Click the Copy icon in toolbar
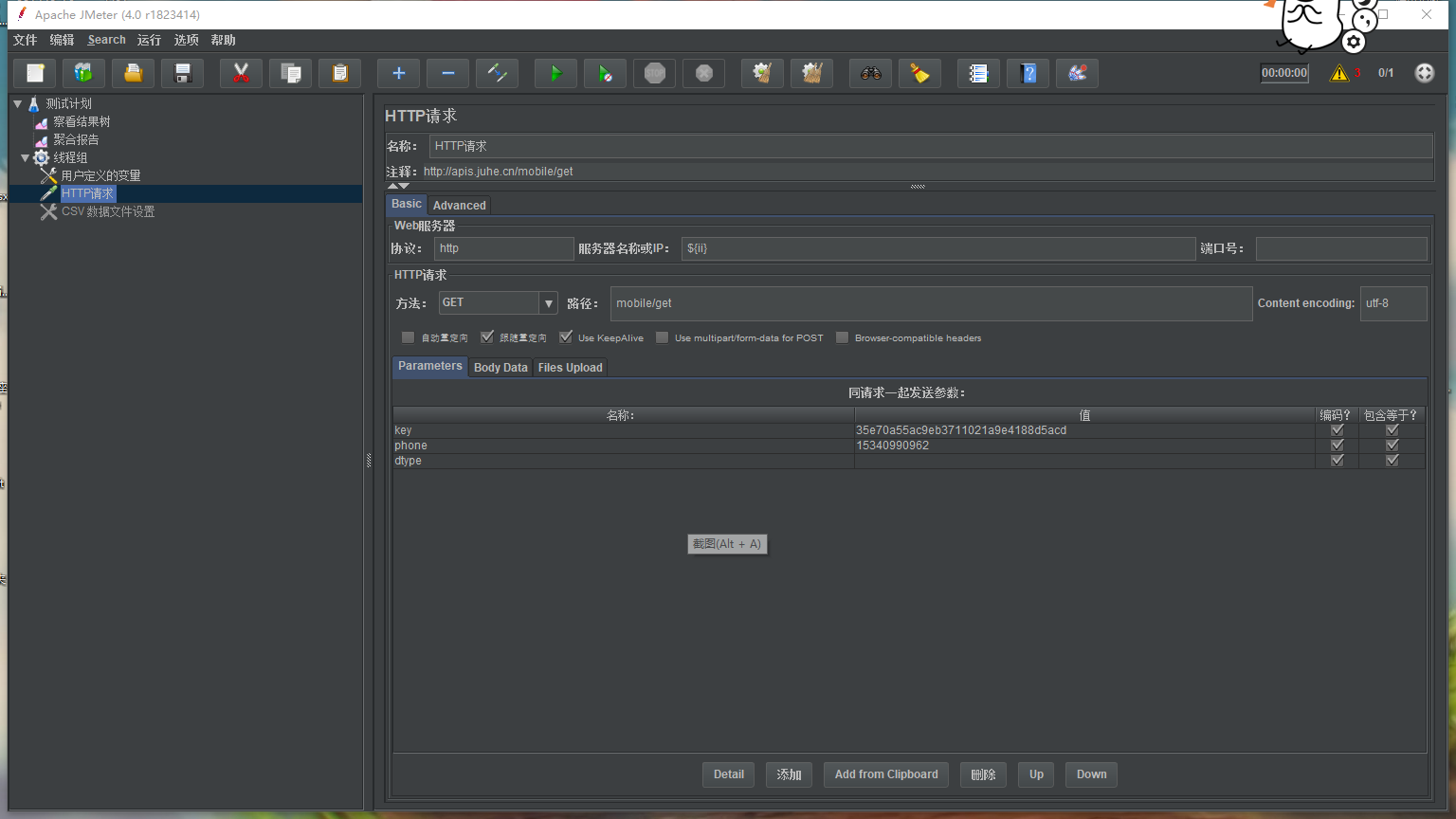 pyautogui.click(x=290, y=73)
